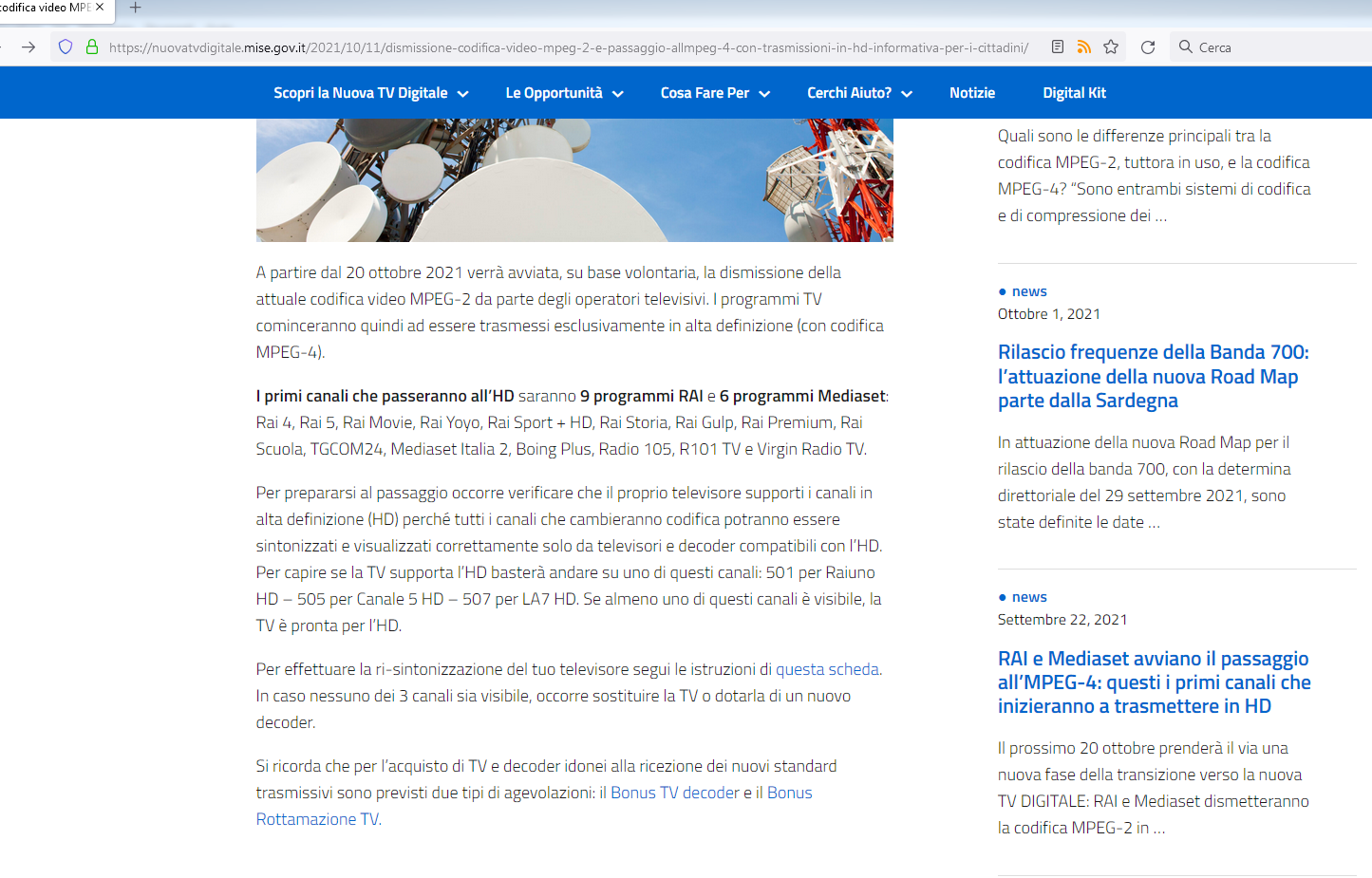The height and width of the screenshot is (878, 1372).
Task: Go forward with the arrow button
Action: (28, 47)
